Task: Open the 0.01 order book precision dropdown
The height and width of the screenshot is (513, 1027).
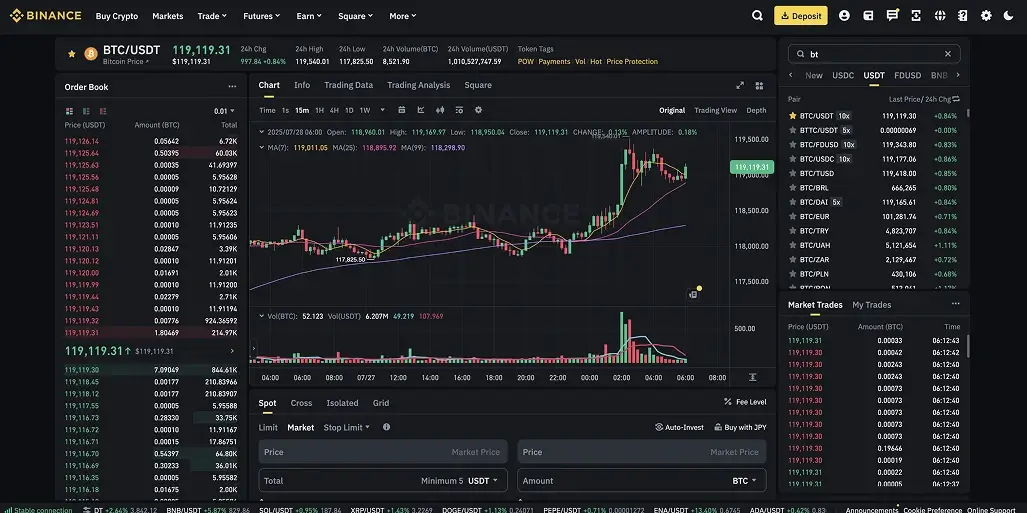Action: click(224, 111)
